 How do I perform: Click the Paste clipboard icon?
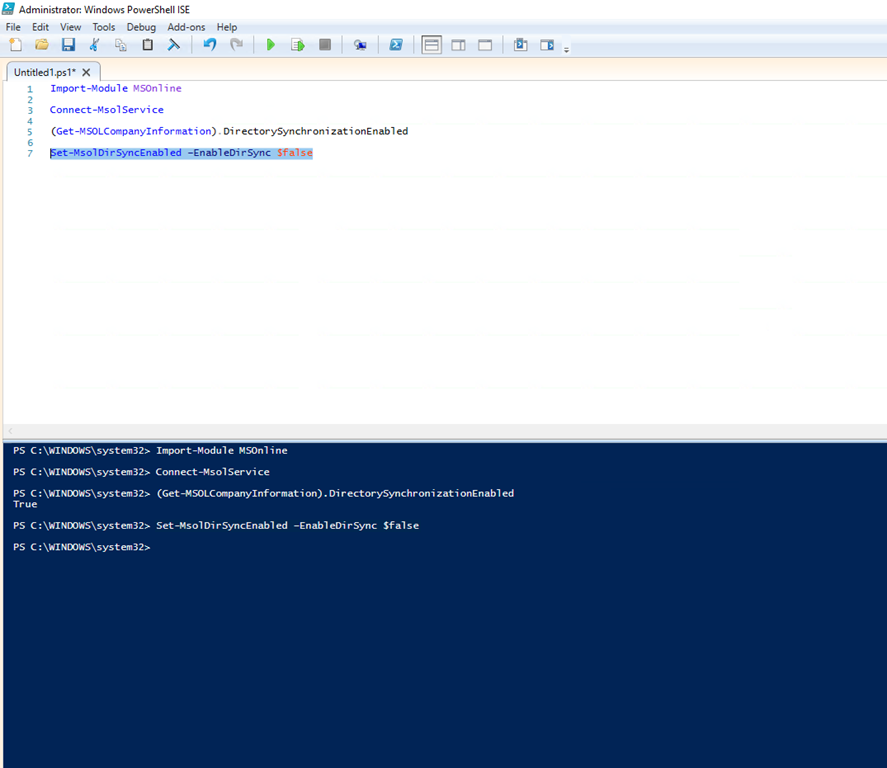pos(148,45)
